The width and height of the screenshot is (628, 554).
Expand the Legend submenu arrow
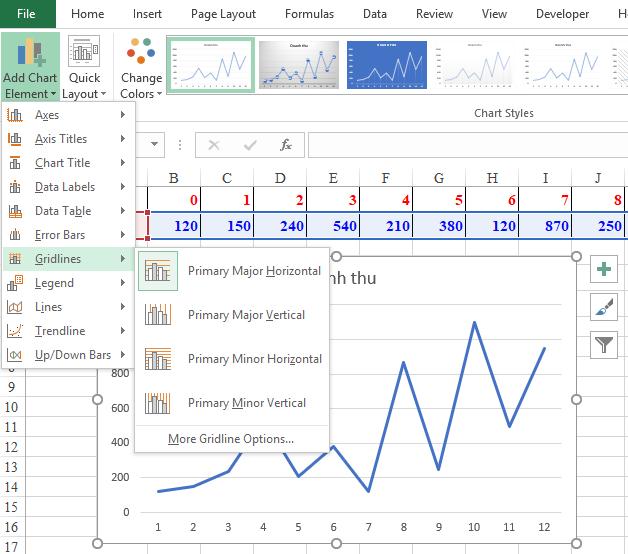[123, 283]
